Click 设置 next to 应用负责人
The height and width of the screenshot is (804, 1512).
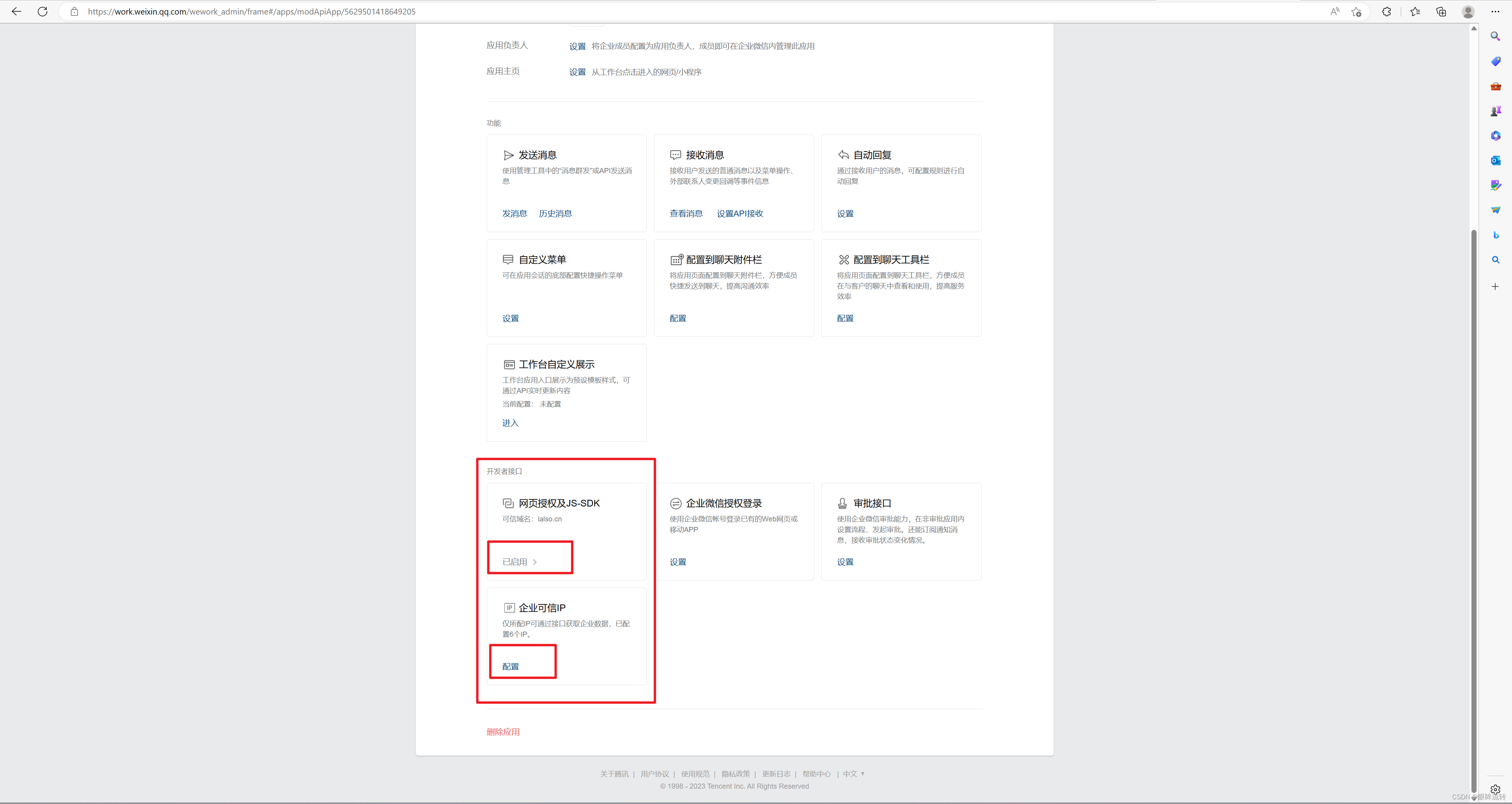(x=578, y=46)
